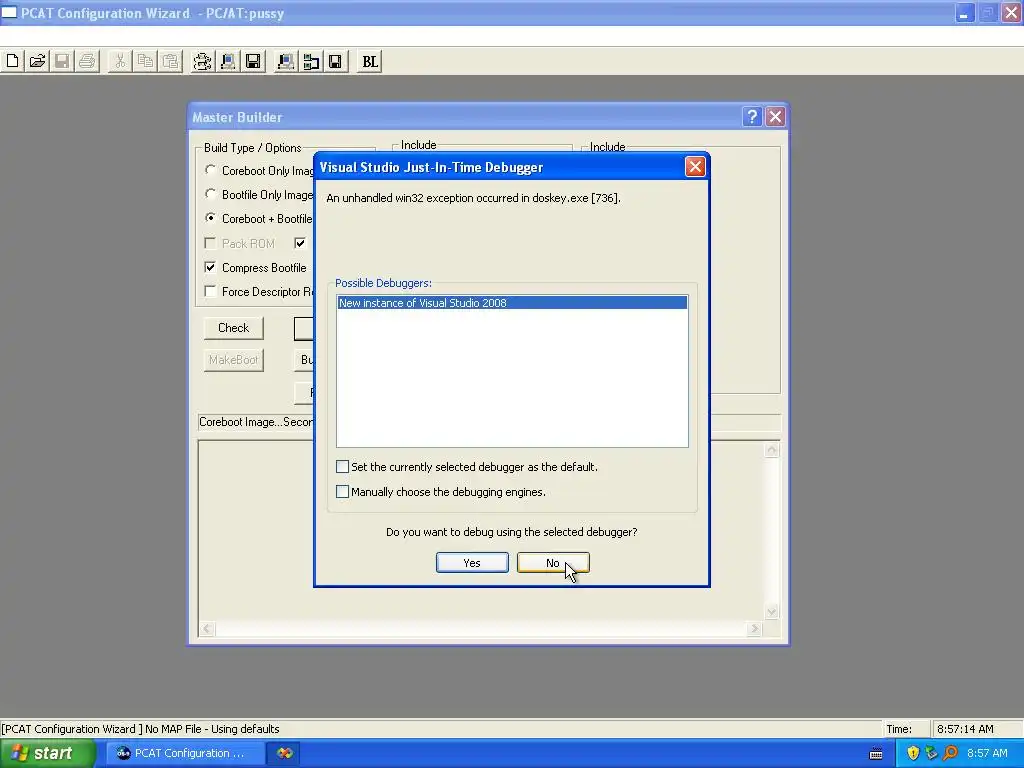This screenshot has height=768, width=1024.
Task: Enable the Force Descriptor checkbox
Action: click(210, 291)
